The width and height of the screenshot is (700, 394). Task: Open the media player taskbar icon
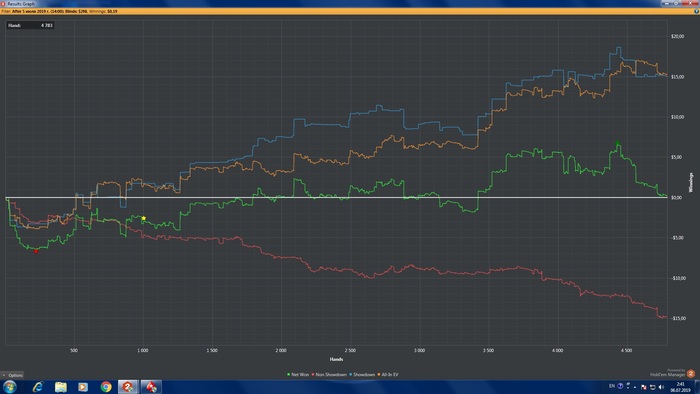(83, 386)
